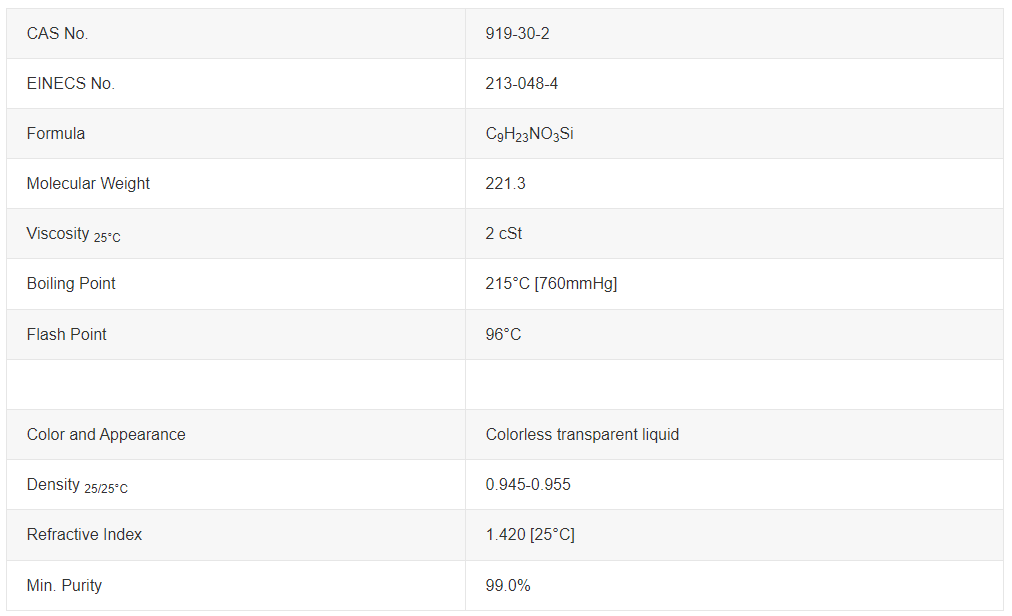This screenshot has width=1012, height=616.
Task: Click the viscosity value 2 cSt
Action: 503,233
